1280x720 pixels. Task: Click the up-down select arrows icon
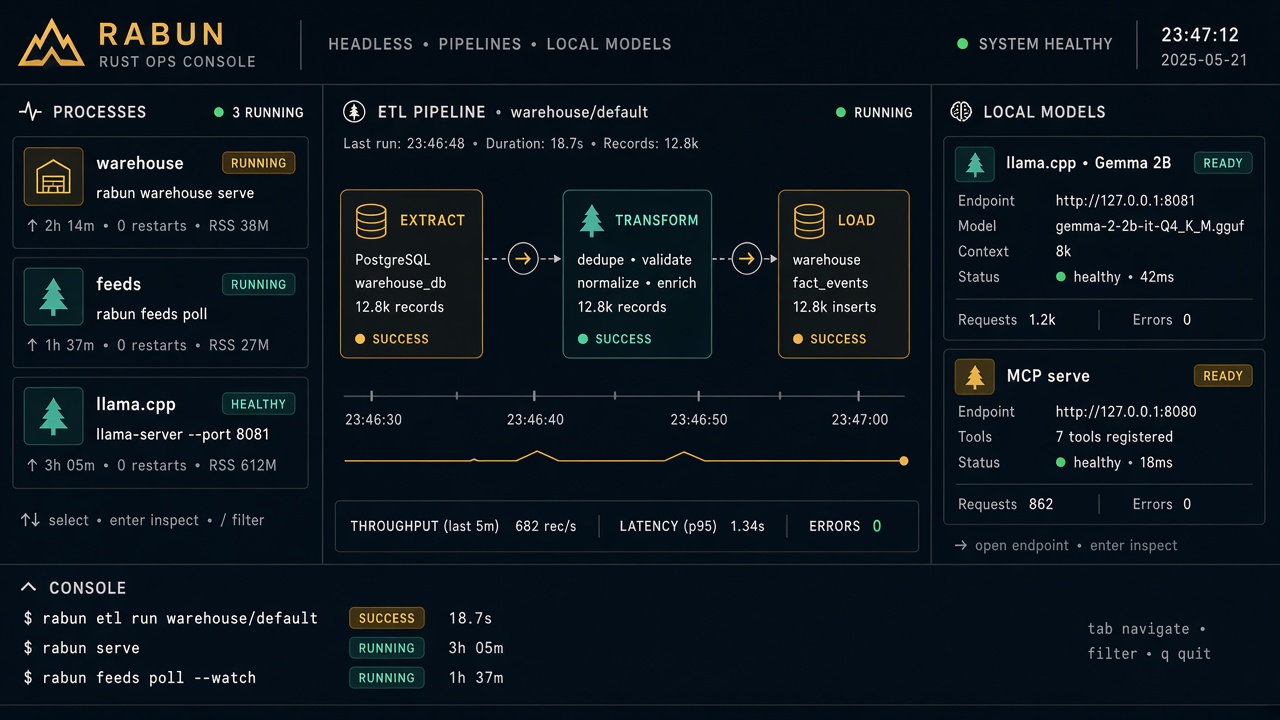[x=30, y=520]
